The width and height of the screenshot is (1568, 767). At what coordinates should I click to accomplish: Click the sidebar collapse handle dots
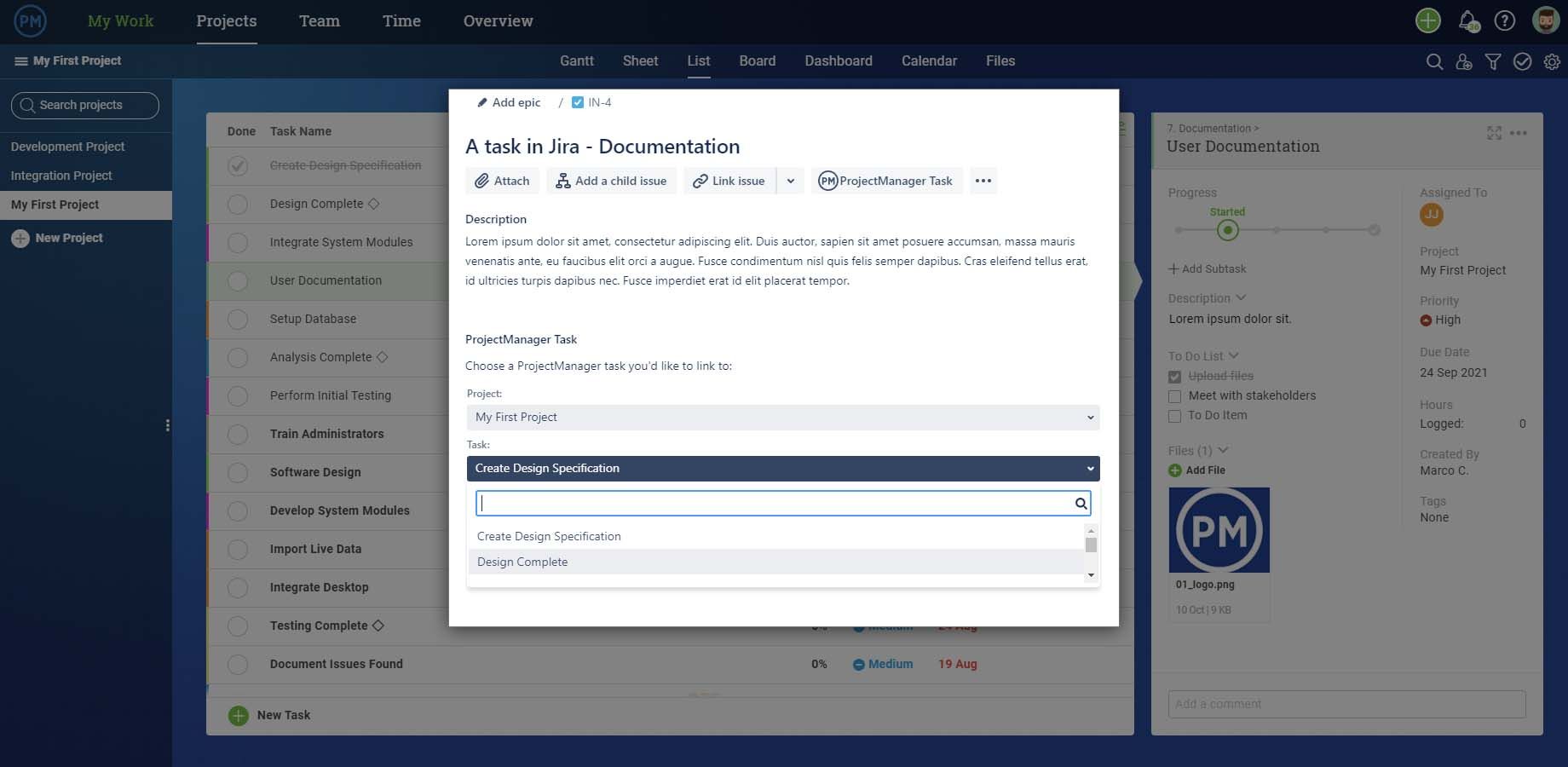click(167, 425)
